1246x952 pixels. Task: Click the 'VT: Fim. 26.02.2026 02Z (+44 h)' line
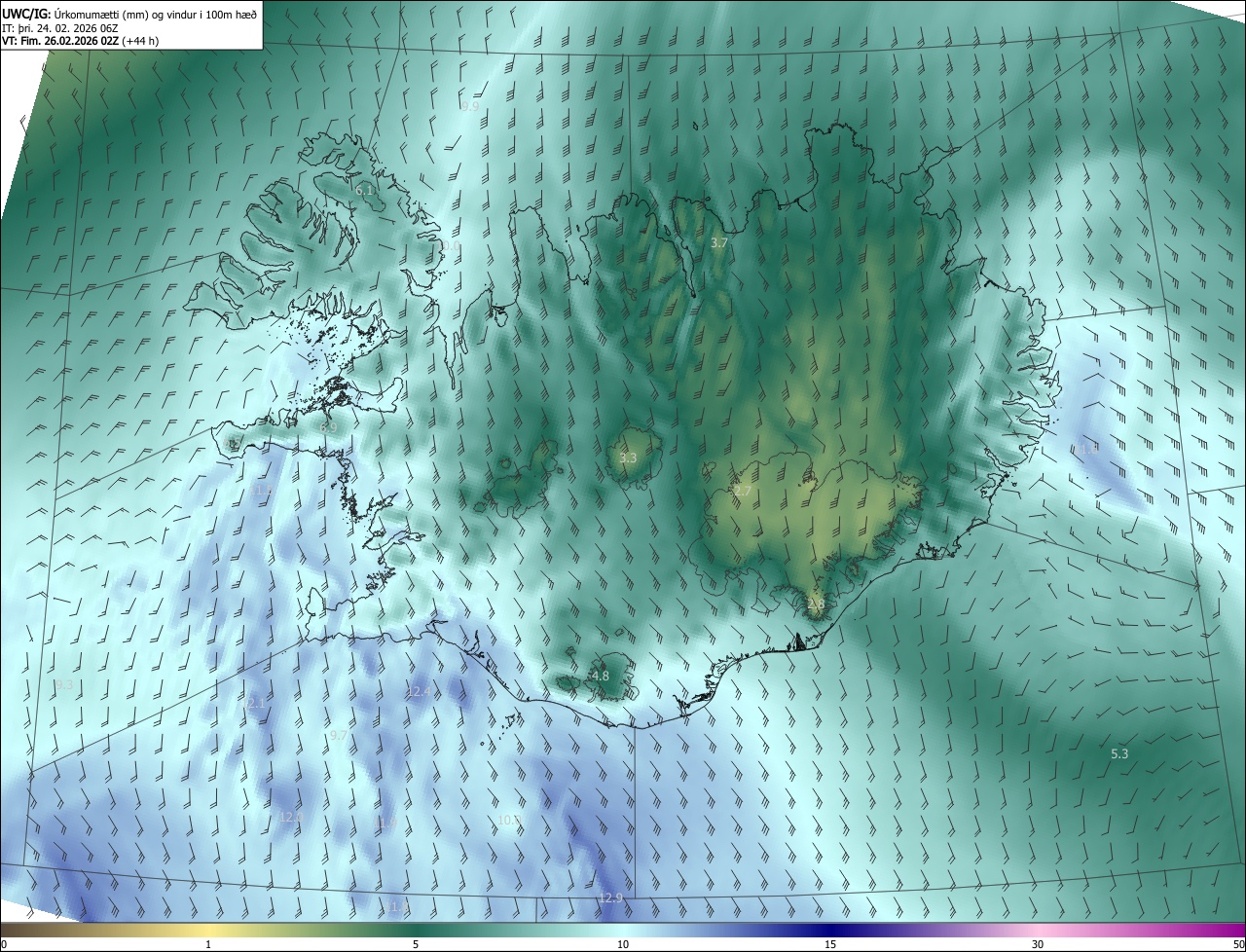[x=82, y=40]
